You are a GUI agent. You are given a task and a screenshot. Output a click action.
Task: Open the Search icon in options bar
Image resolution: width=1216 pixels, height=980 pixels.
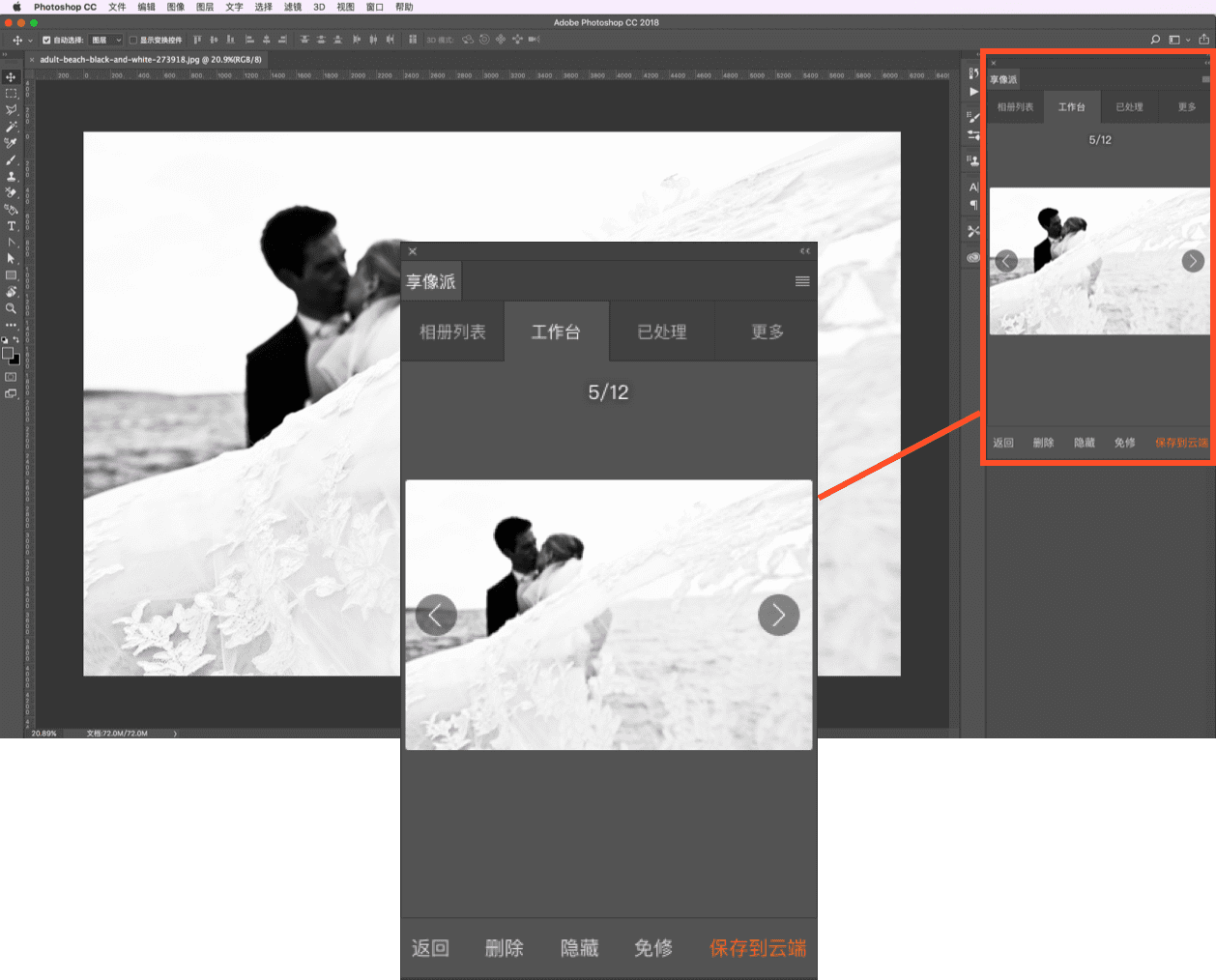[x=1155, y=40]
